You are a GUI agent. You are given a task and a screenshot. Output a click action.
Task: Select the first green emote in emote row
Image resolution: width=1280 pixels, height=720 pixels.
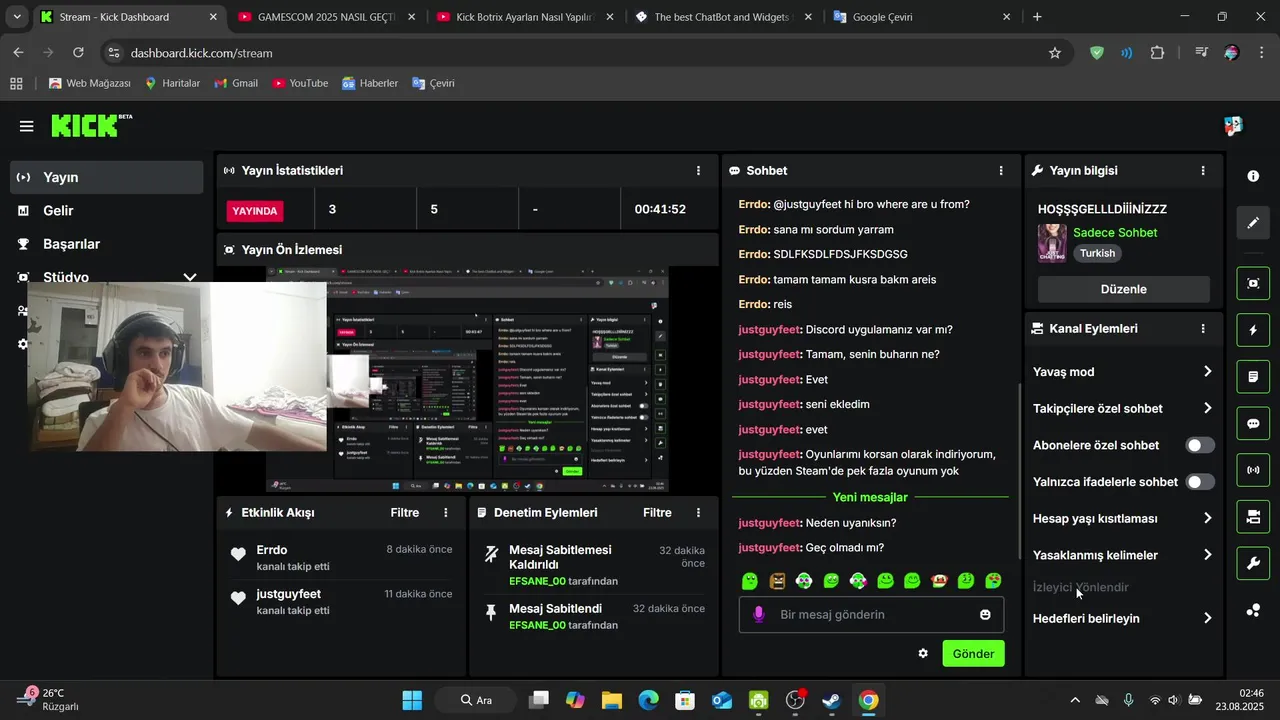tap(750, 581)
